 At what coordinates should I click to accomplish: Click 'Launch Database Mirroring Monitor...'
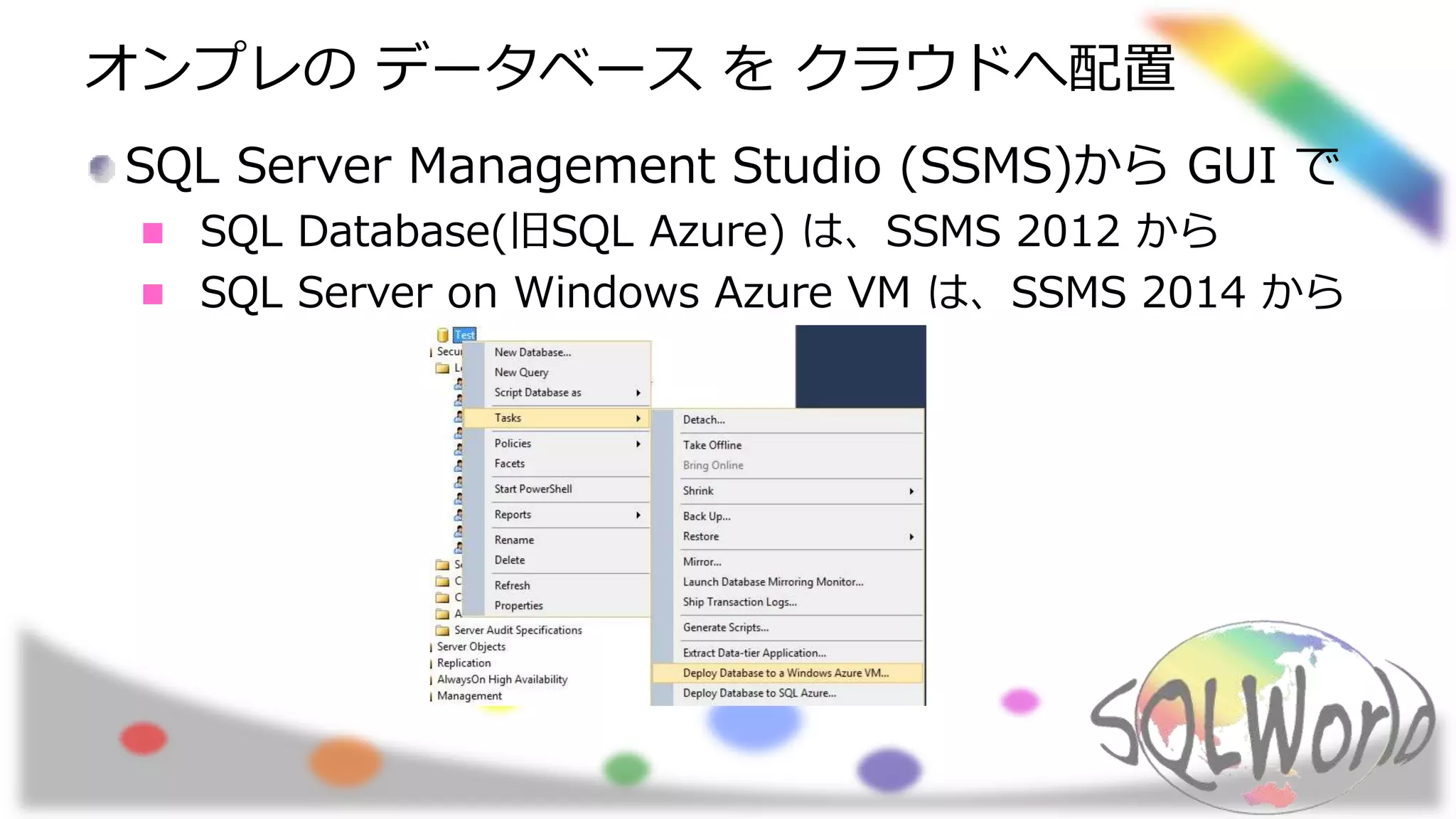(773, 582)
